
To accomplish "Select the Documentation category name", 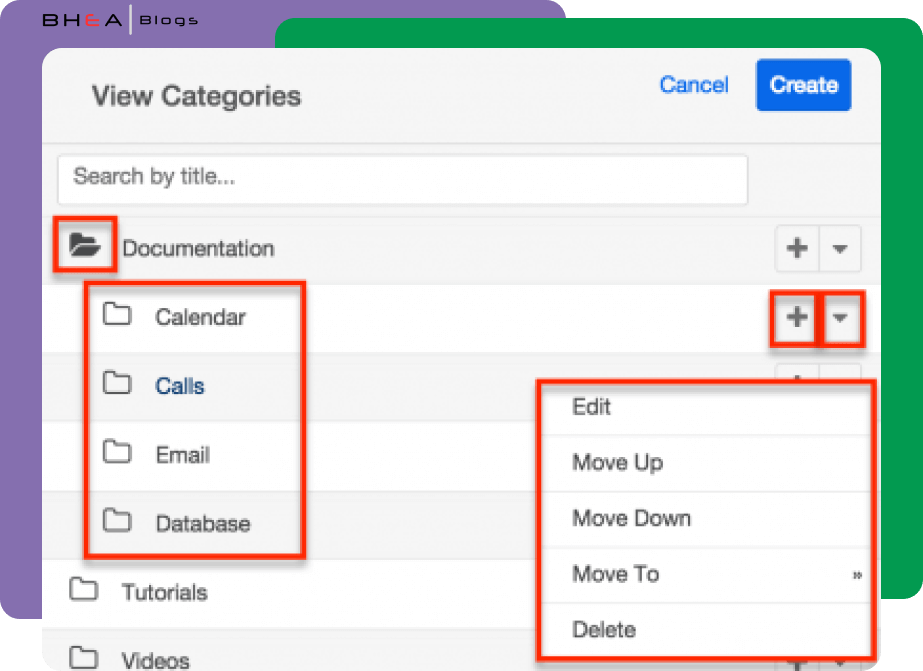I will (198, 248).
